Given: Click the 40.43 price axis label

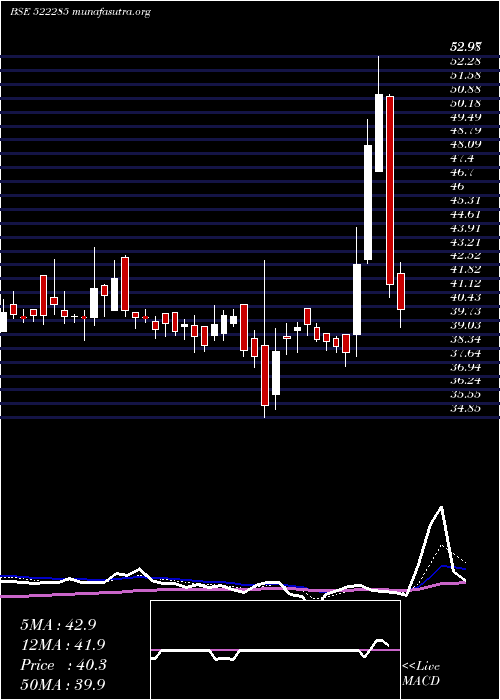Looking at the screenshot, I should [465, 297].
